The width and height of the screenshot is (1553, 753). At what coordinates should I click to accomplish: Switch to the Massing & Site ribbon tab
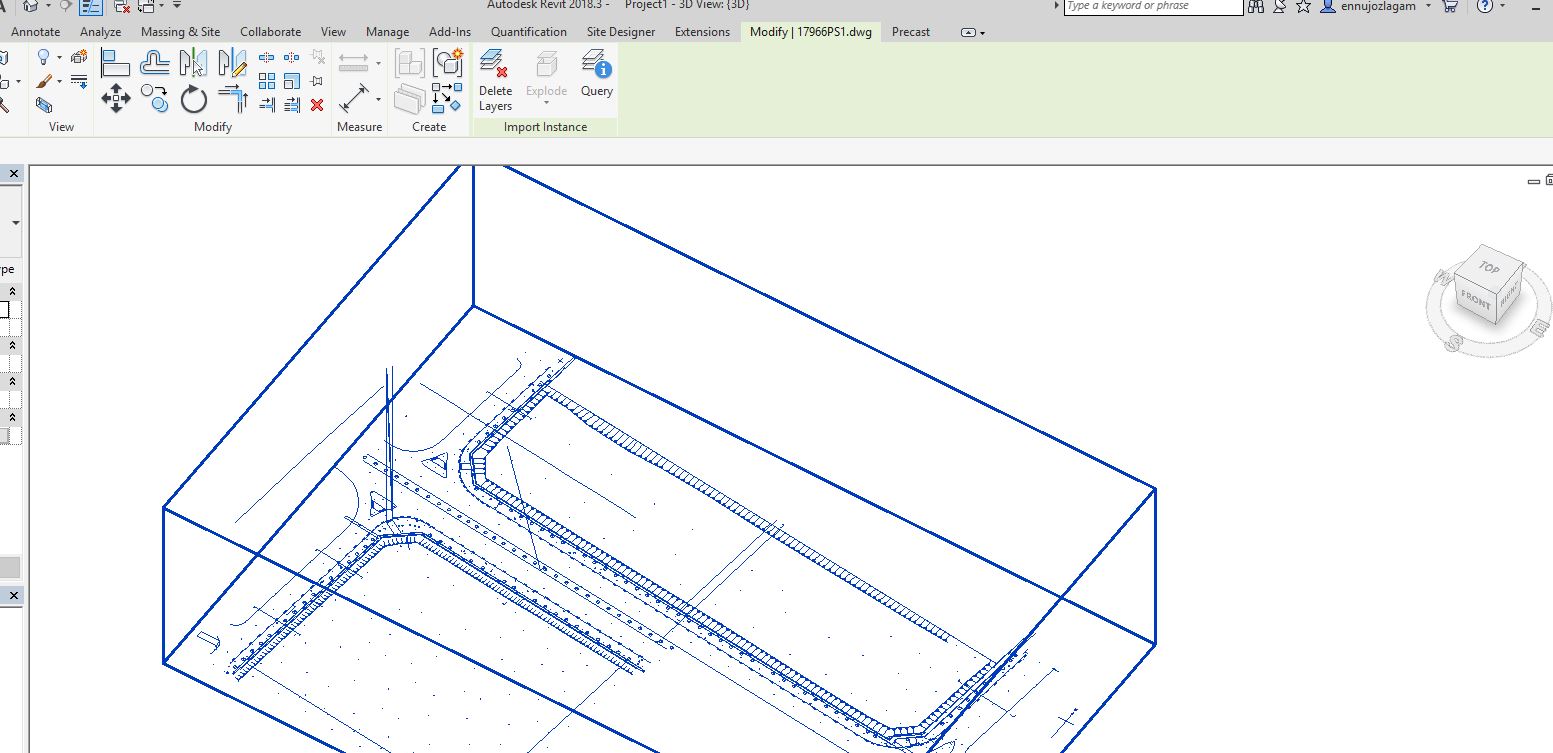click(180, 31)
